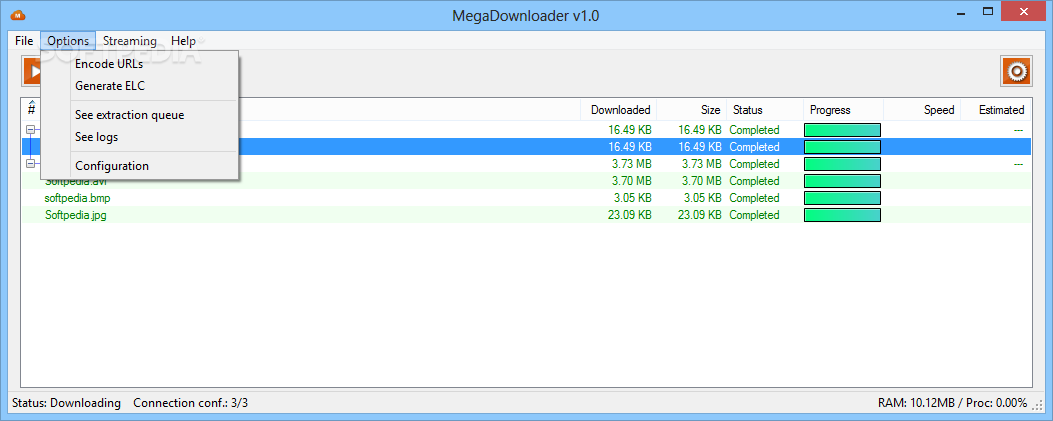Image resolution: width=1053 pixels, height=421 pixels.
Task: Sort by the Downloaded column header
Action: tap(621, 109)
